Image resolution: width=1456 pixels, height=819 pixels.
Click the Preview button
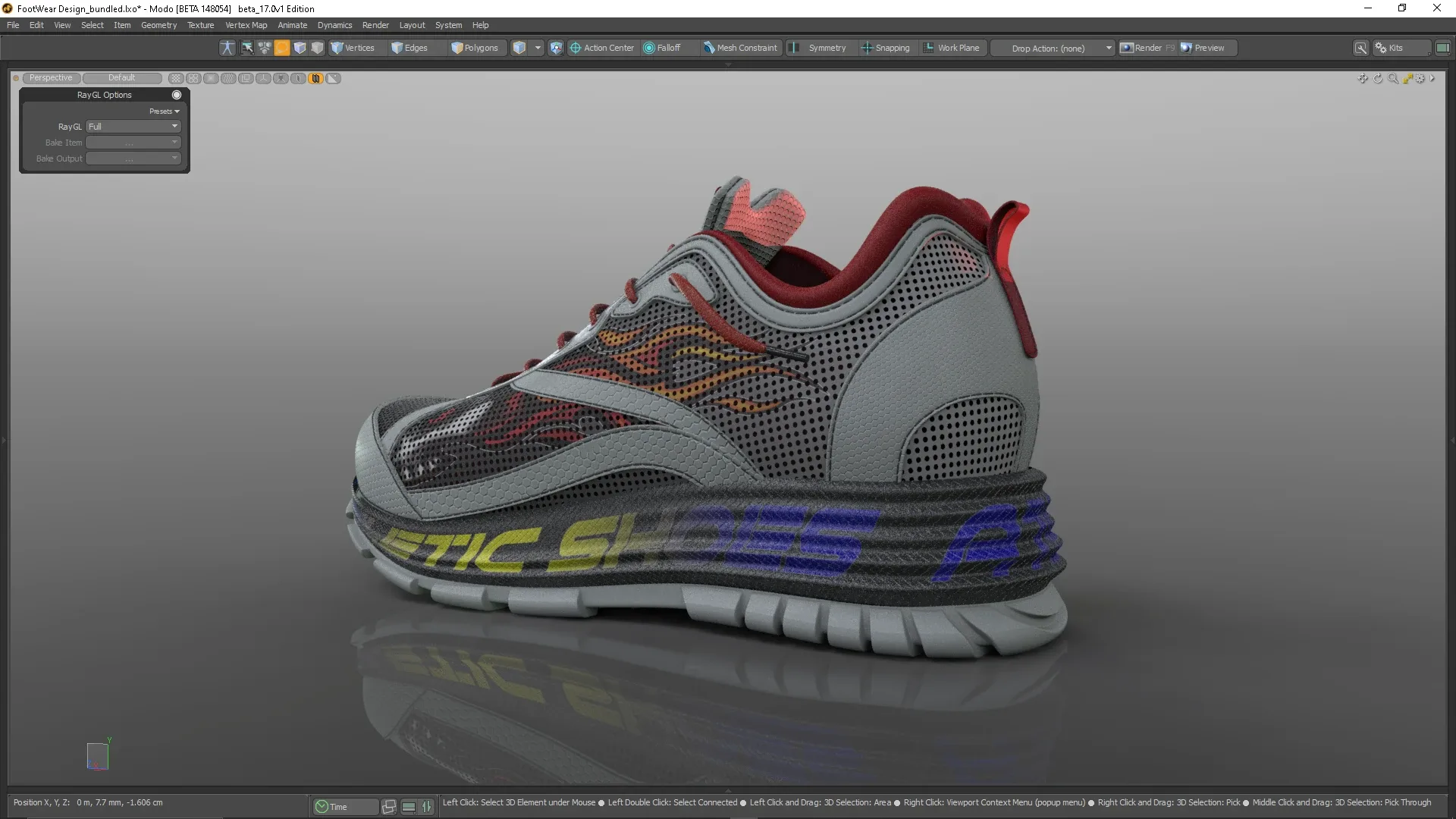click(1208, 48)
